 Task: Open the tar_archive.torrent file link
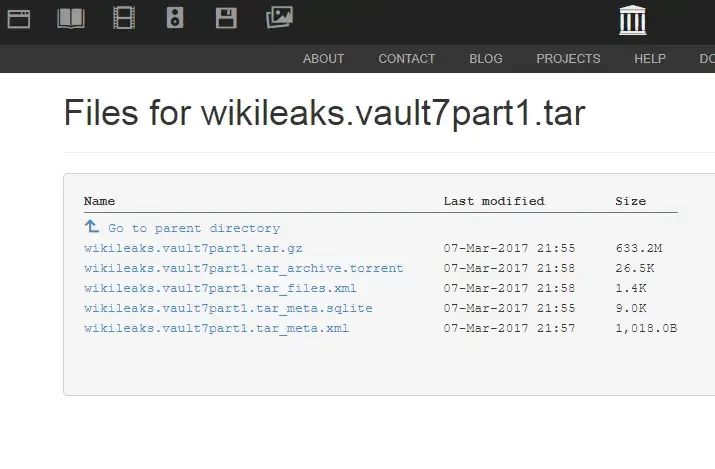click(244, 268)
